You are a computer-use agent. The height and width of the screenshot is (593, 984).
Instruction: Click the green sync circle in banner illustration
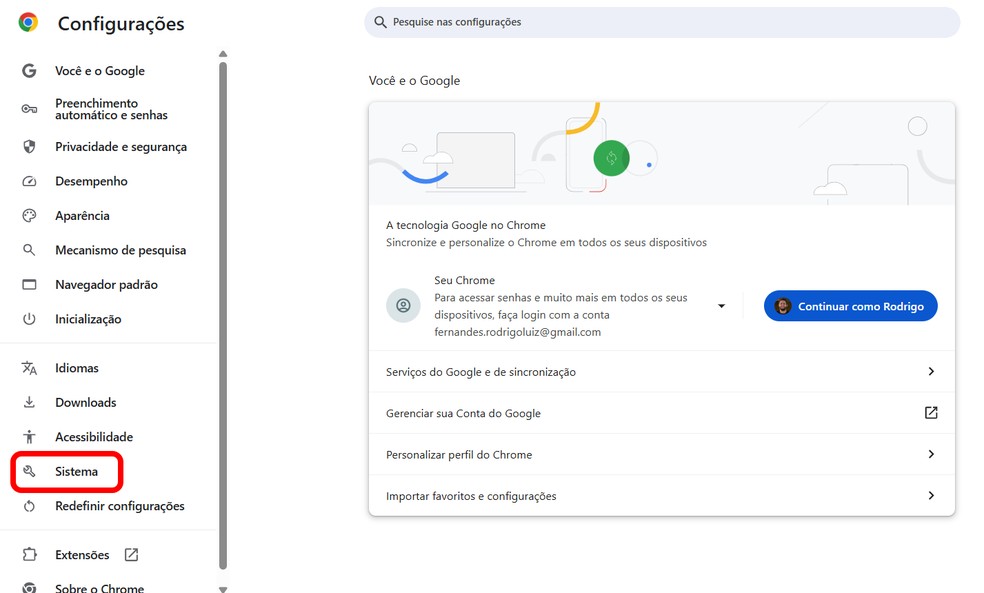point(611,158)
